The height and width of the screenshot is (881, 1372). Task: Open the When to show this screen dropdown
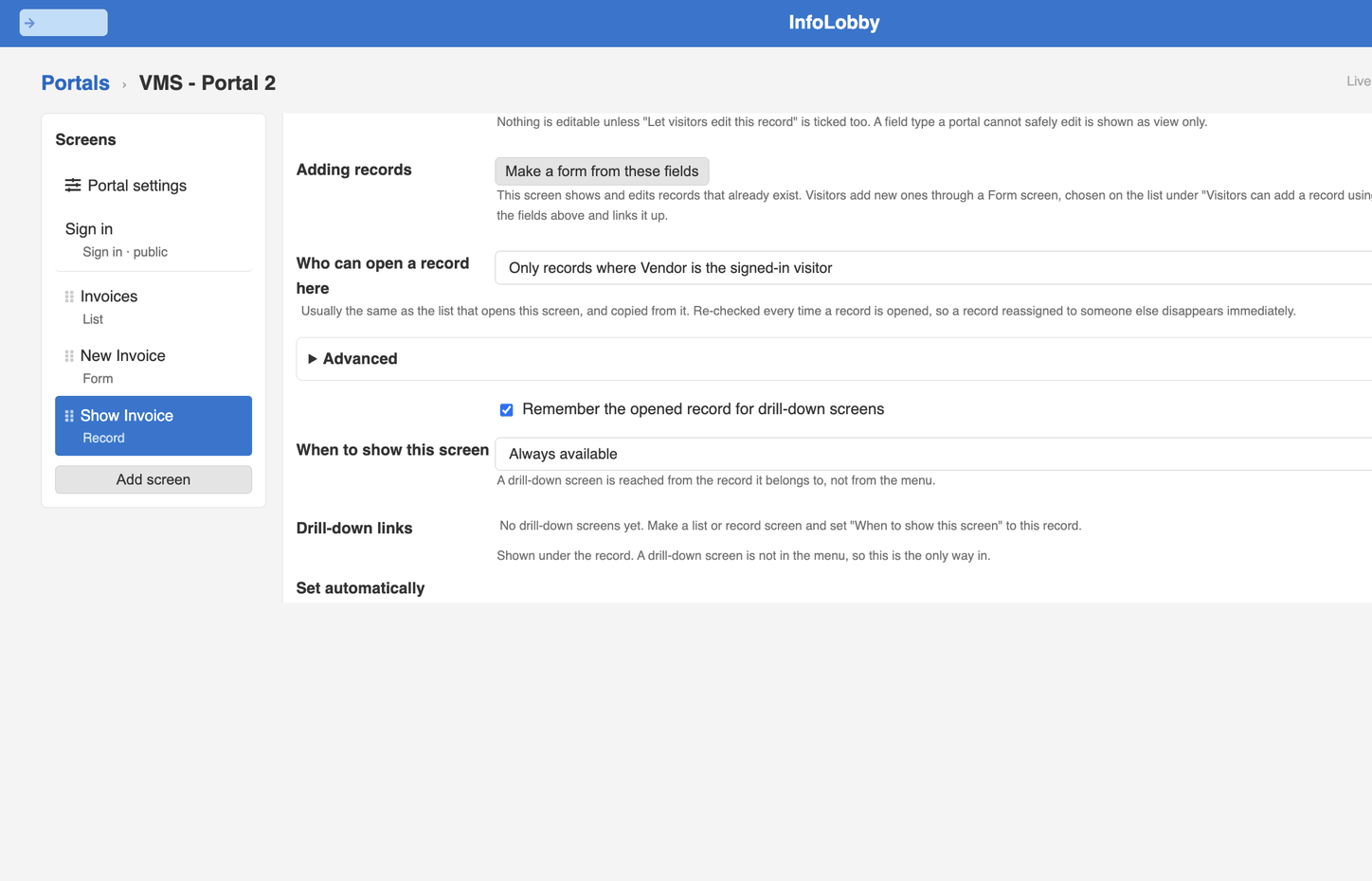coord(933,454)
